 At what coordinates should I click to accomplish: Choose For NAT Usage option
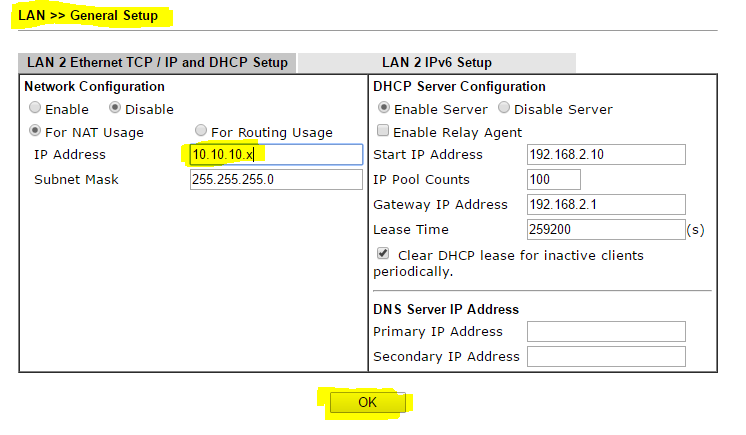point(36,132)
